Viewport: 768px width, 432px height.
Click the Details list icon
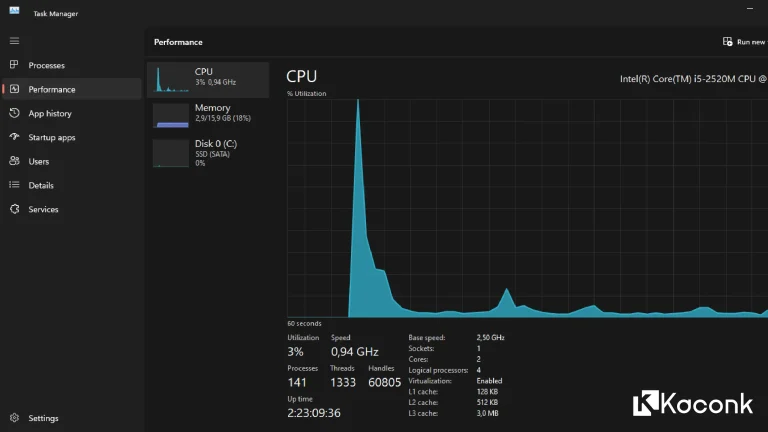14,185
